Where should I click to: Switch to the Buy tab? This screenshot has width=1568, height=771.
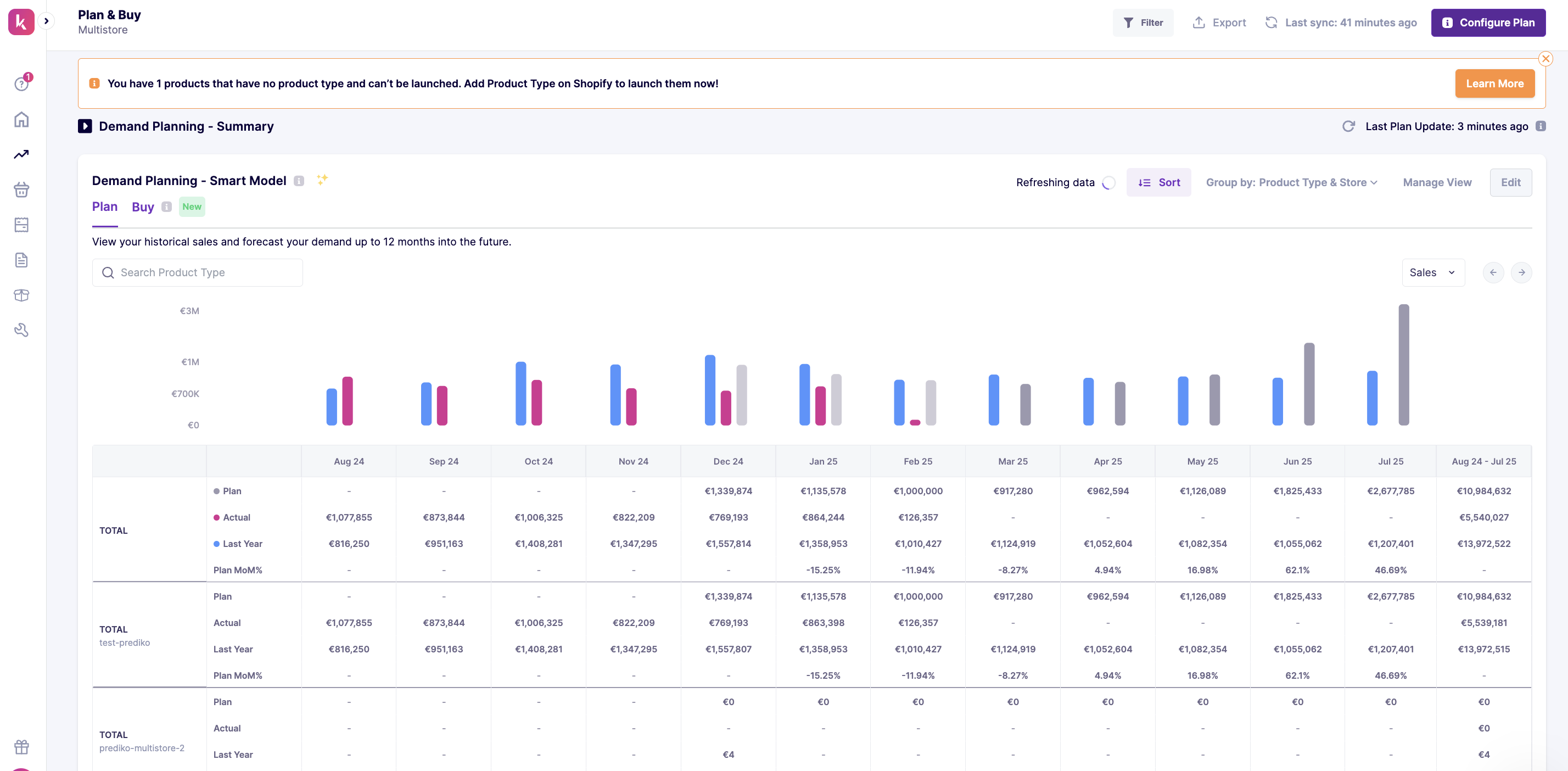coord(142,207)
